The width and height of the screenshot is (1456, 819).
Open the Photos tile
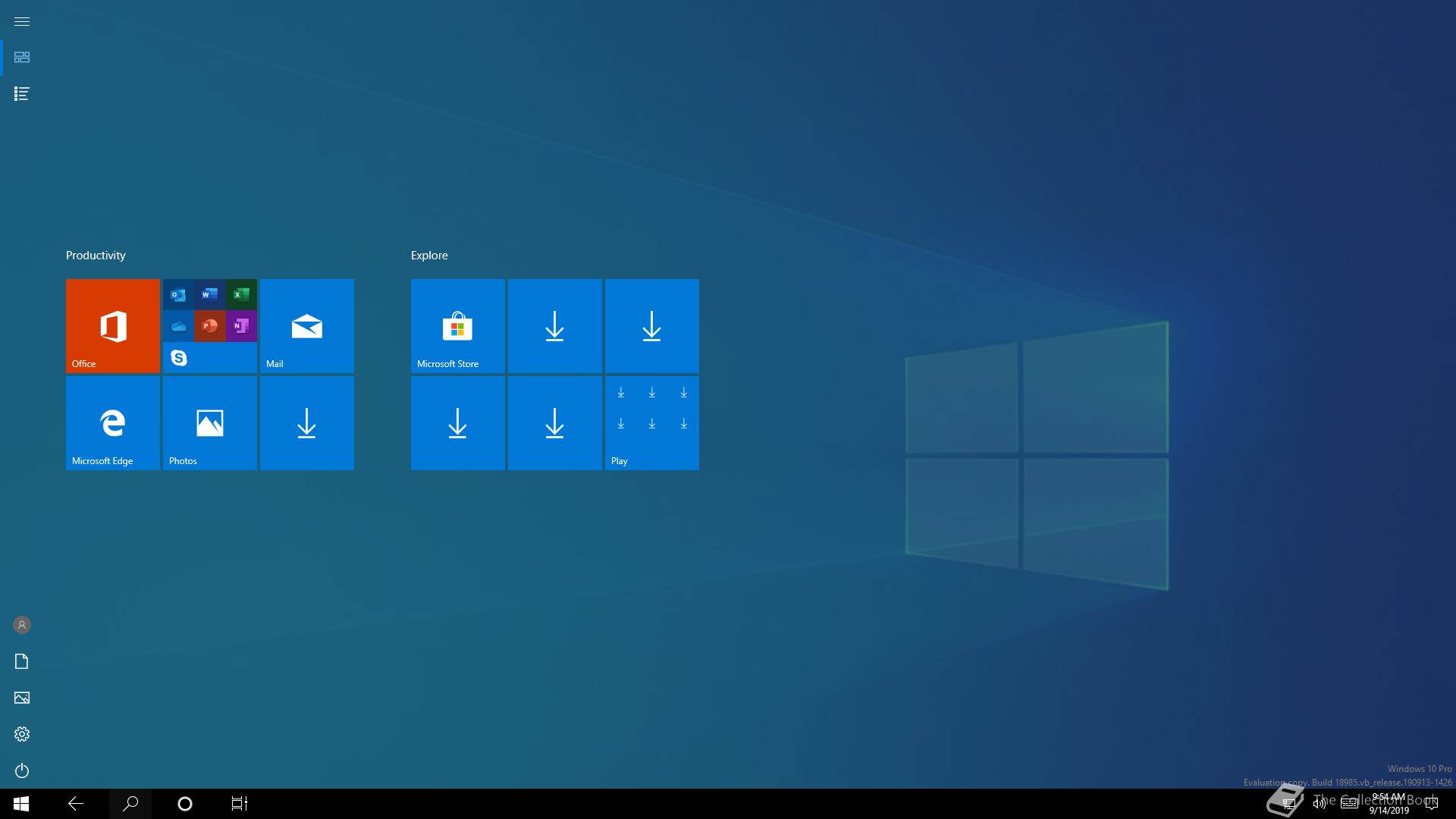pos(210,423)
